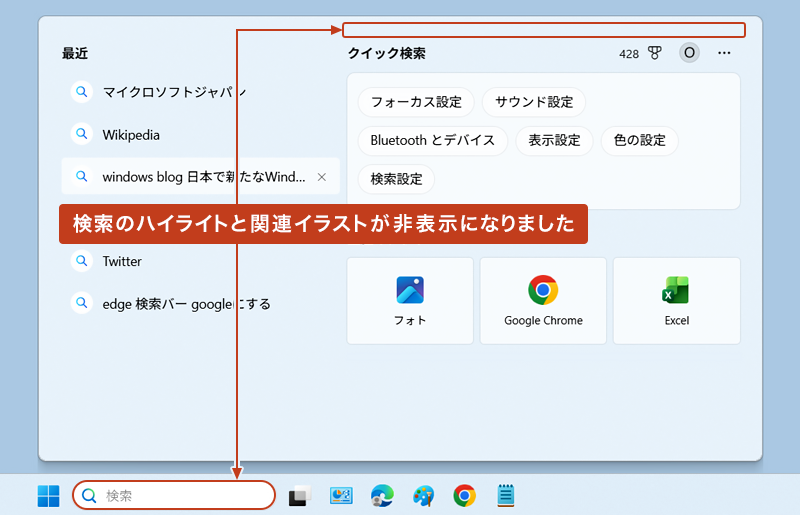Choose the 色の設定 quick search chip

click(640, 140)
